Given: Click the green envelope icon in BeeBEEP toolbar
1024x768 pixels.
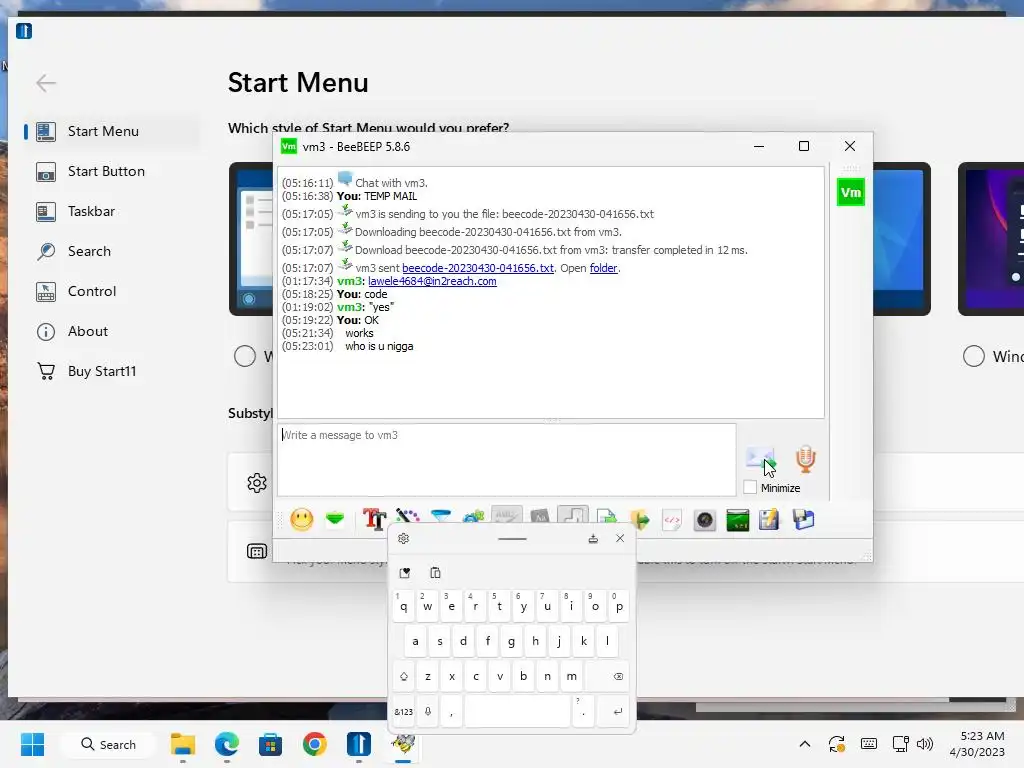Looking at the screenshot, I should (335, 519).
